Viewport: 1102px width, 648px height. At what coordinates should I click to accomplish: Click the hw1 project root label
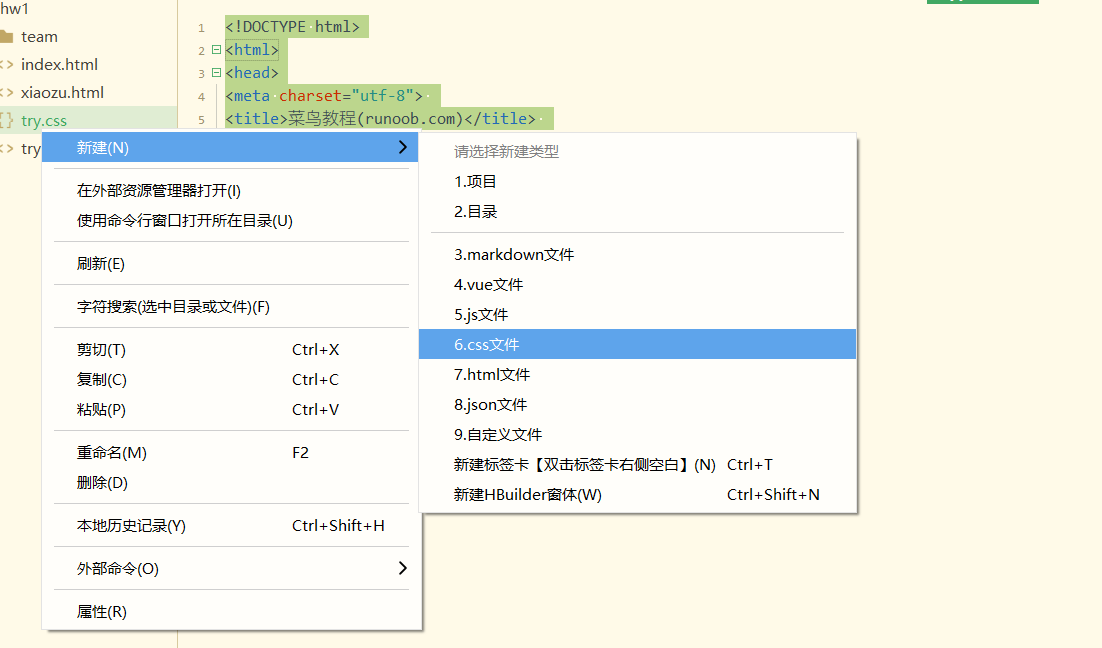pos(14,9)
